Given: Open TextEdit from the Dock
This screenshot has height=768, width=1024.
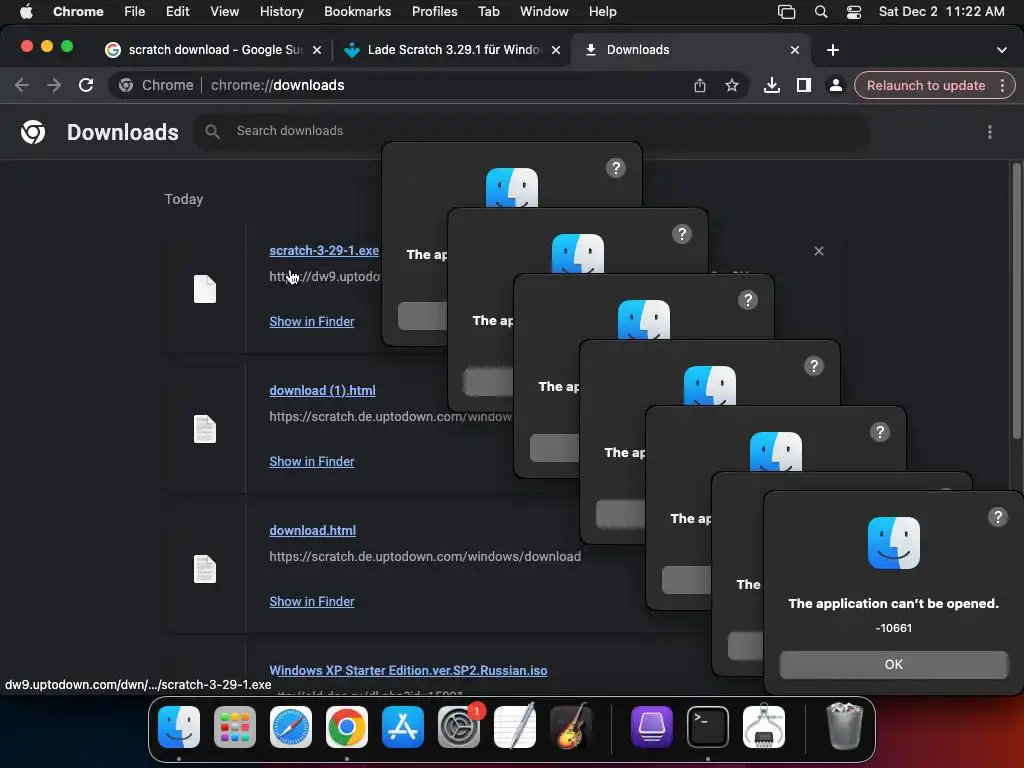Looking at the screenshot, I should [x=515, y=726].
